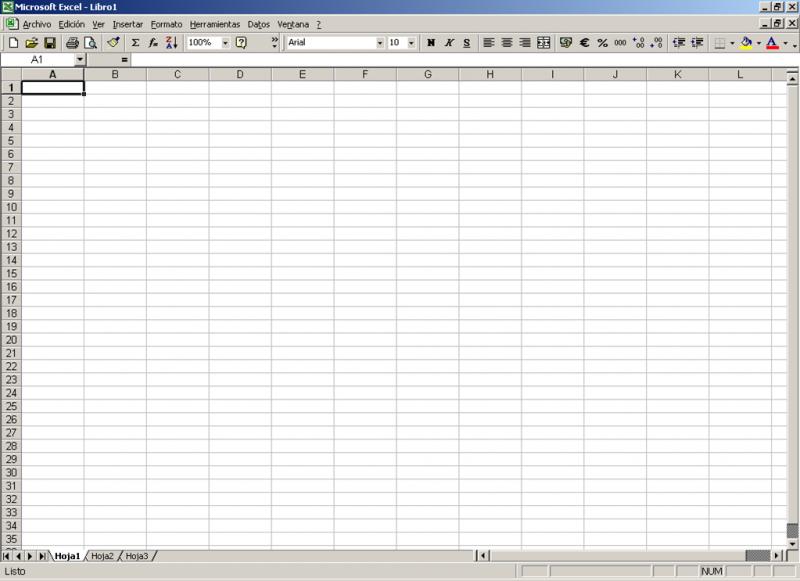The width and height of the screenshot is (800, 581).
Task: Click the vertical scrollbar thumb
Action: click(792, 531)
